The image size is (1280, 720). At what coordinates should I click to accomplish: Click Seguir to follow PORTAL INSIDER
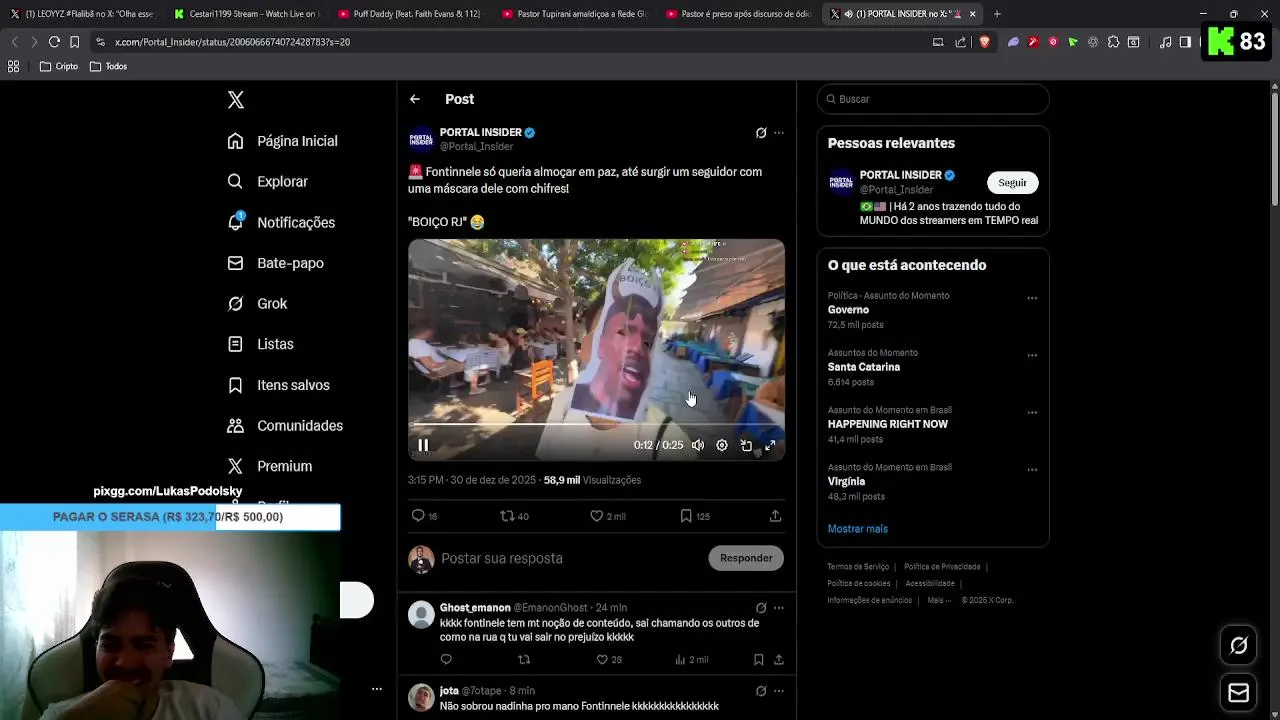coord(1012,183)
